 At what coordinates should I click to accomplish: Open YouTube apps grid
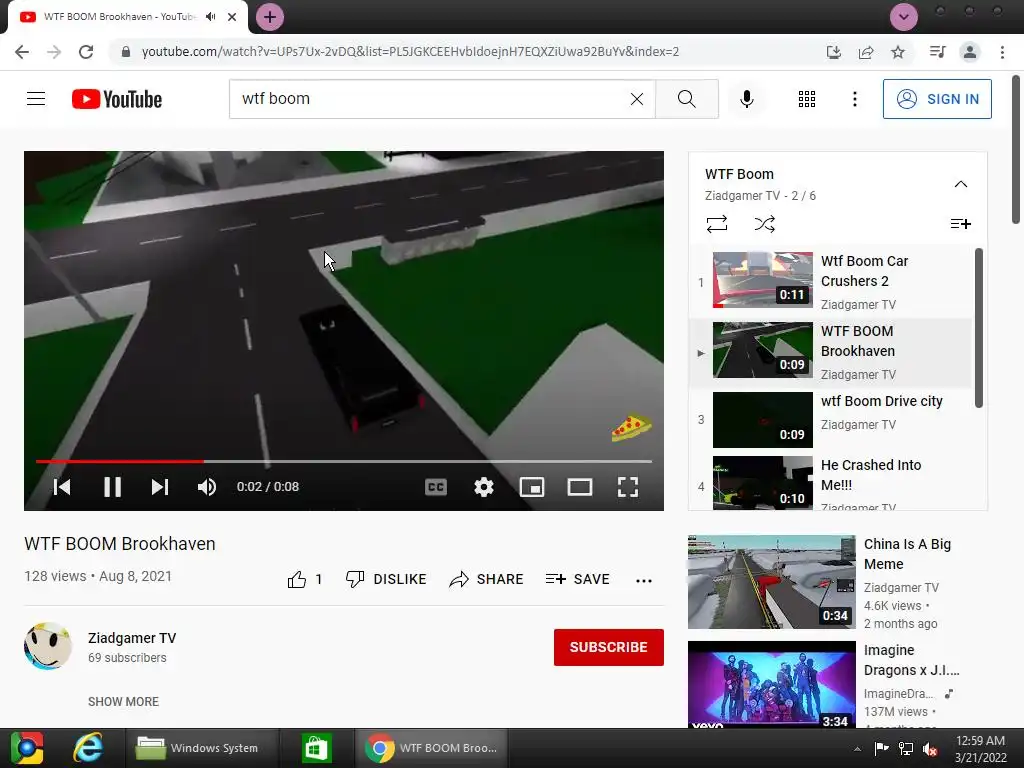pos(807,99)
